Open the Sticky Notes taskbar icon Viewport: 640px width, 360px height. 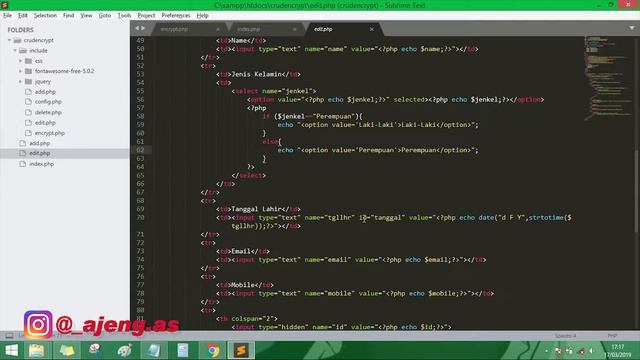point(67,350)
